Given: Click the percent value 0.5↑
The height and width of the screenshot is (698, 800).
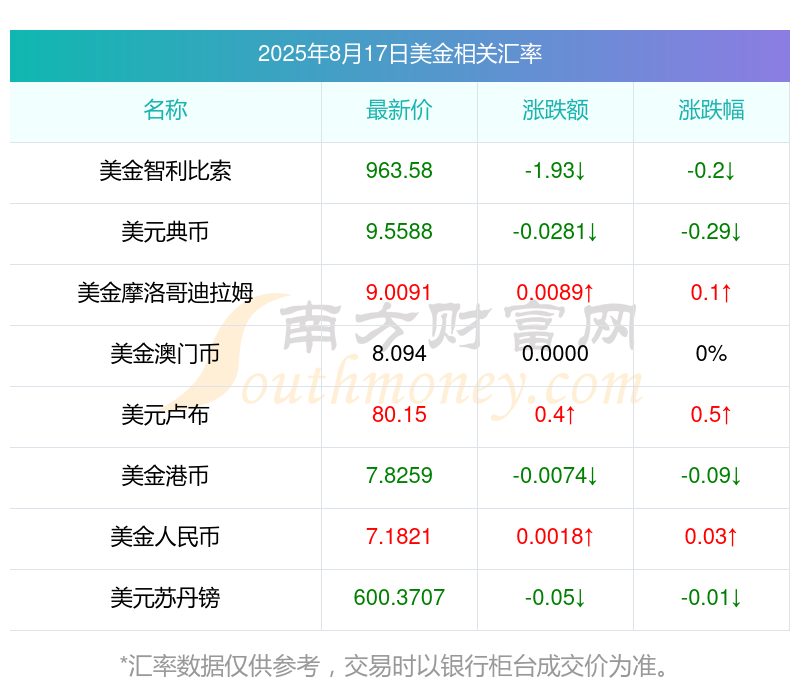Looking at the screenshot, I should tap(711, 415).
